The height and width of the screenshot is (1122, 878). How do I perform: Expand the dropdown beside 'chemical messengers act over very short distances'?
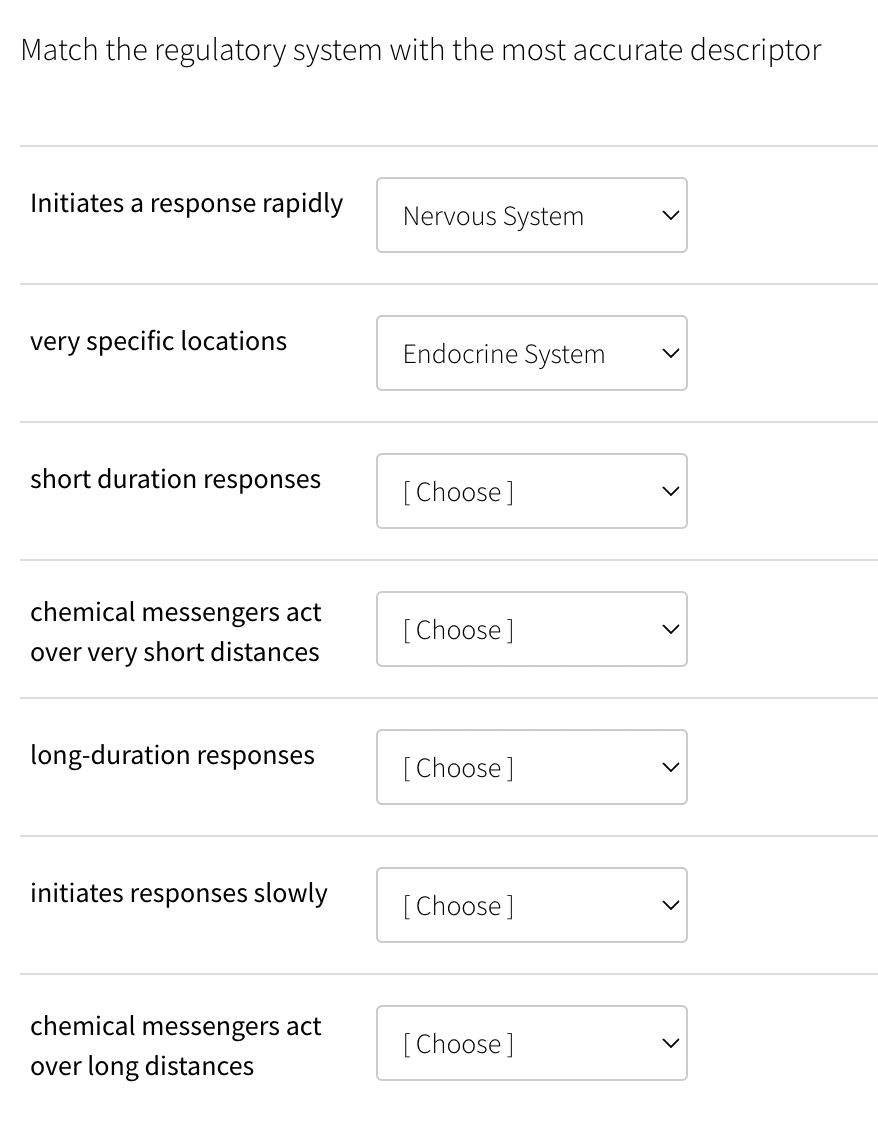point(531,629)
